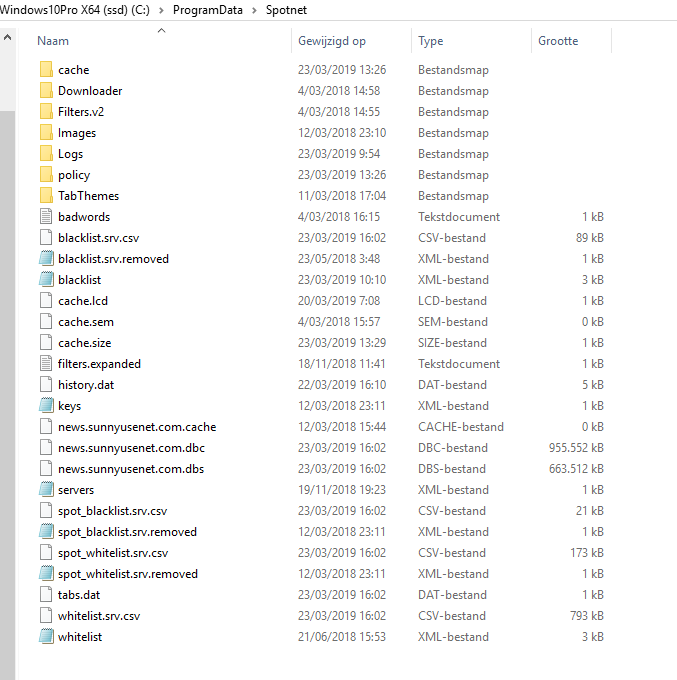This screenshot has height=680, width=677.
Task: Click the left pane scrollbar up arrow
Action: coord(7,39)
